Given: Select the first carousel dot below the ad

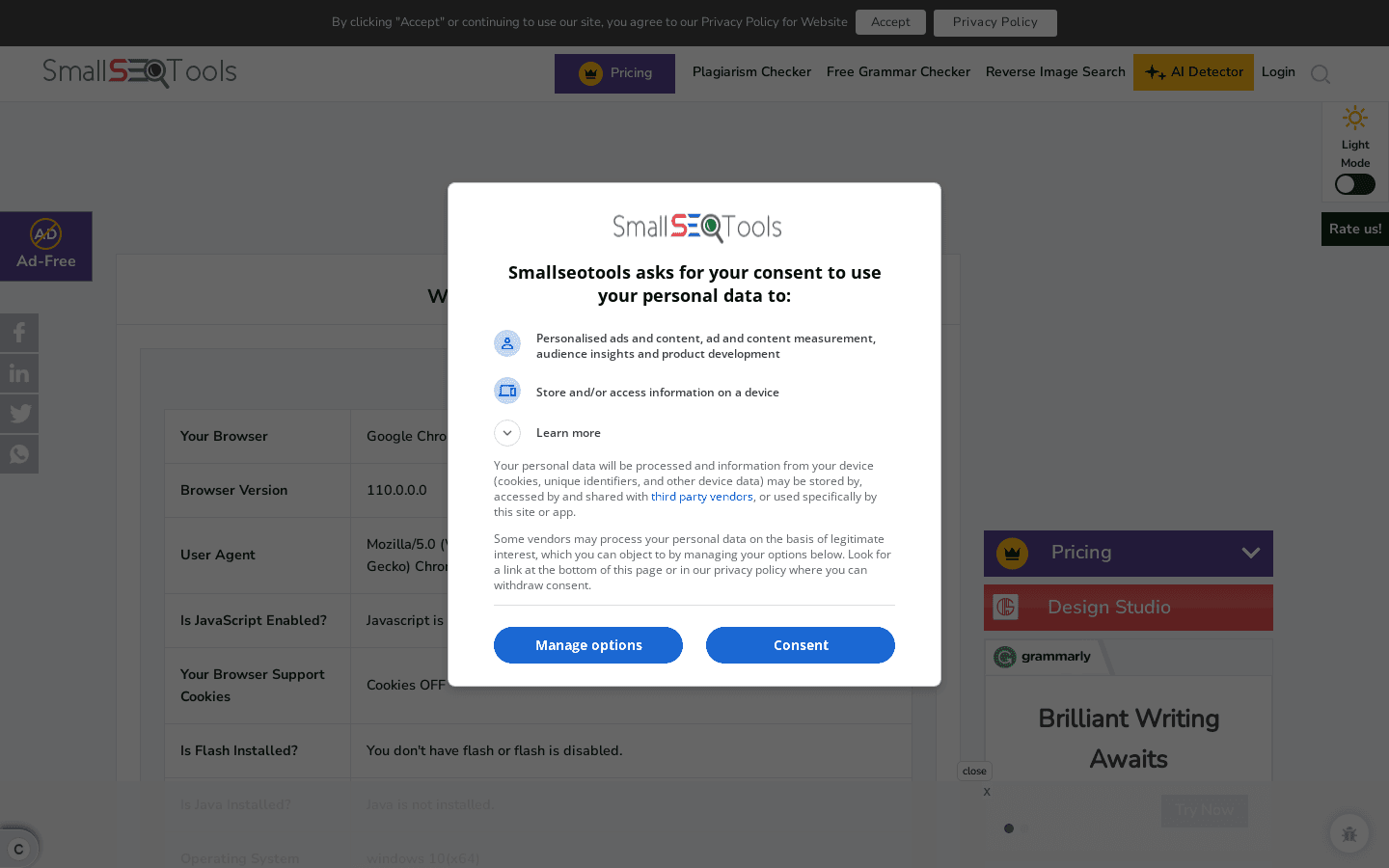Looking at the screenshot, I should click(1009, 827).
